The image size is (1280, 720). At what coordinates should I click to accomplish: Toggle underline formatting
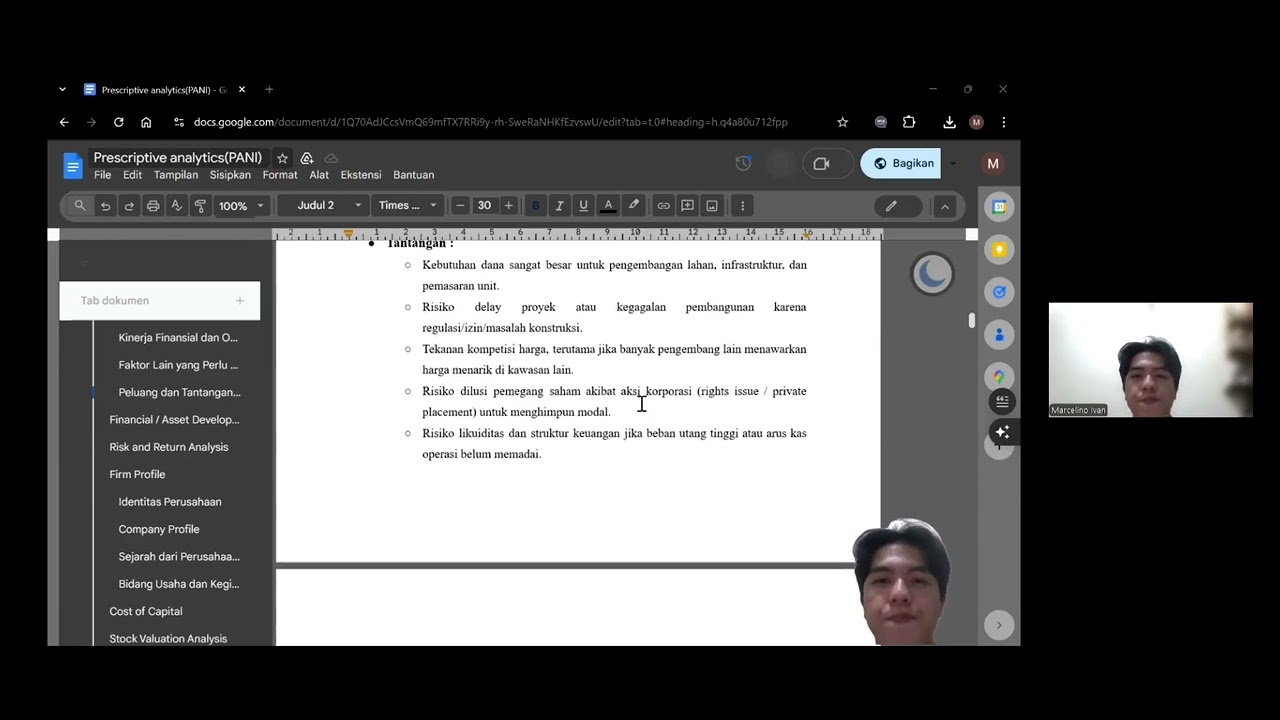[583, 206]
